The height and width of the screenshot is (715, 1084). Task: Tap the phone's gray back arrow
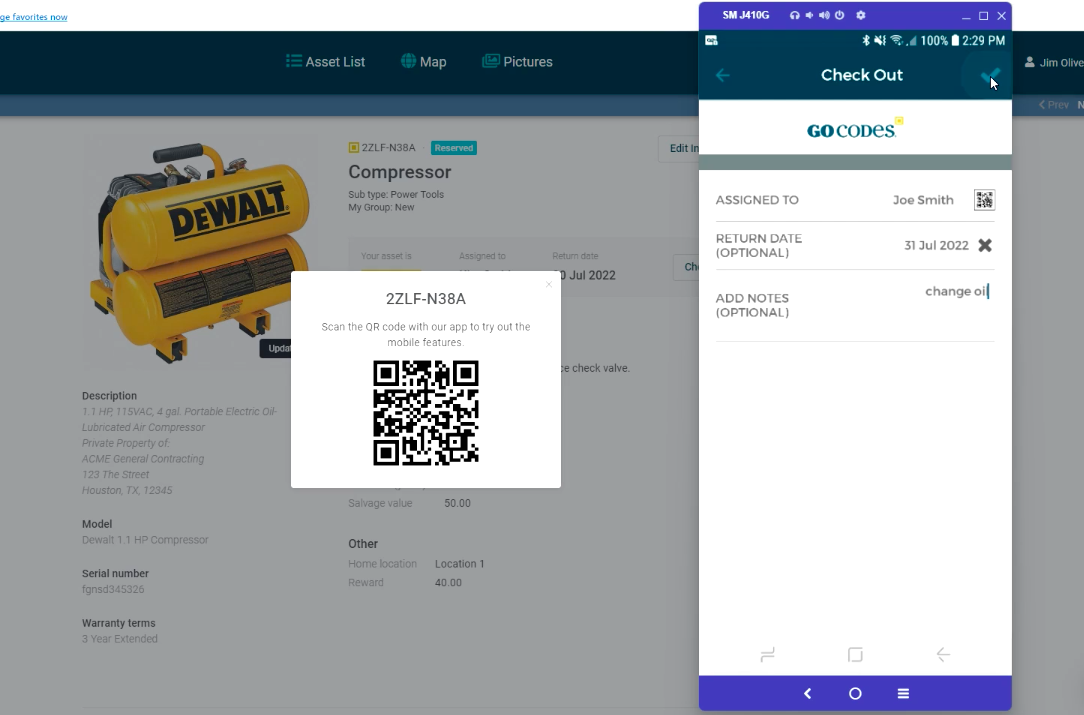tap(943, 654)
